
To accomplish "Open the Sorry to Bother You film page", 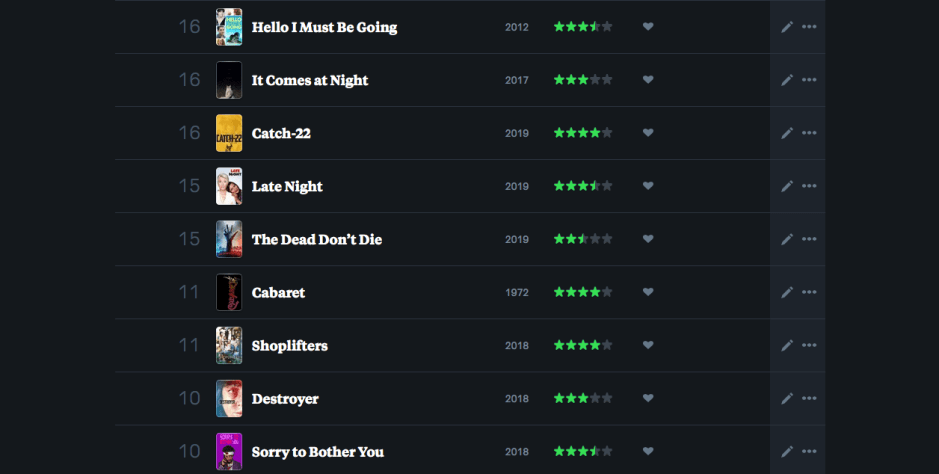I will [317, 452].
